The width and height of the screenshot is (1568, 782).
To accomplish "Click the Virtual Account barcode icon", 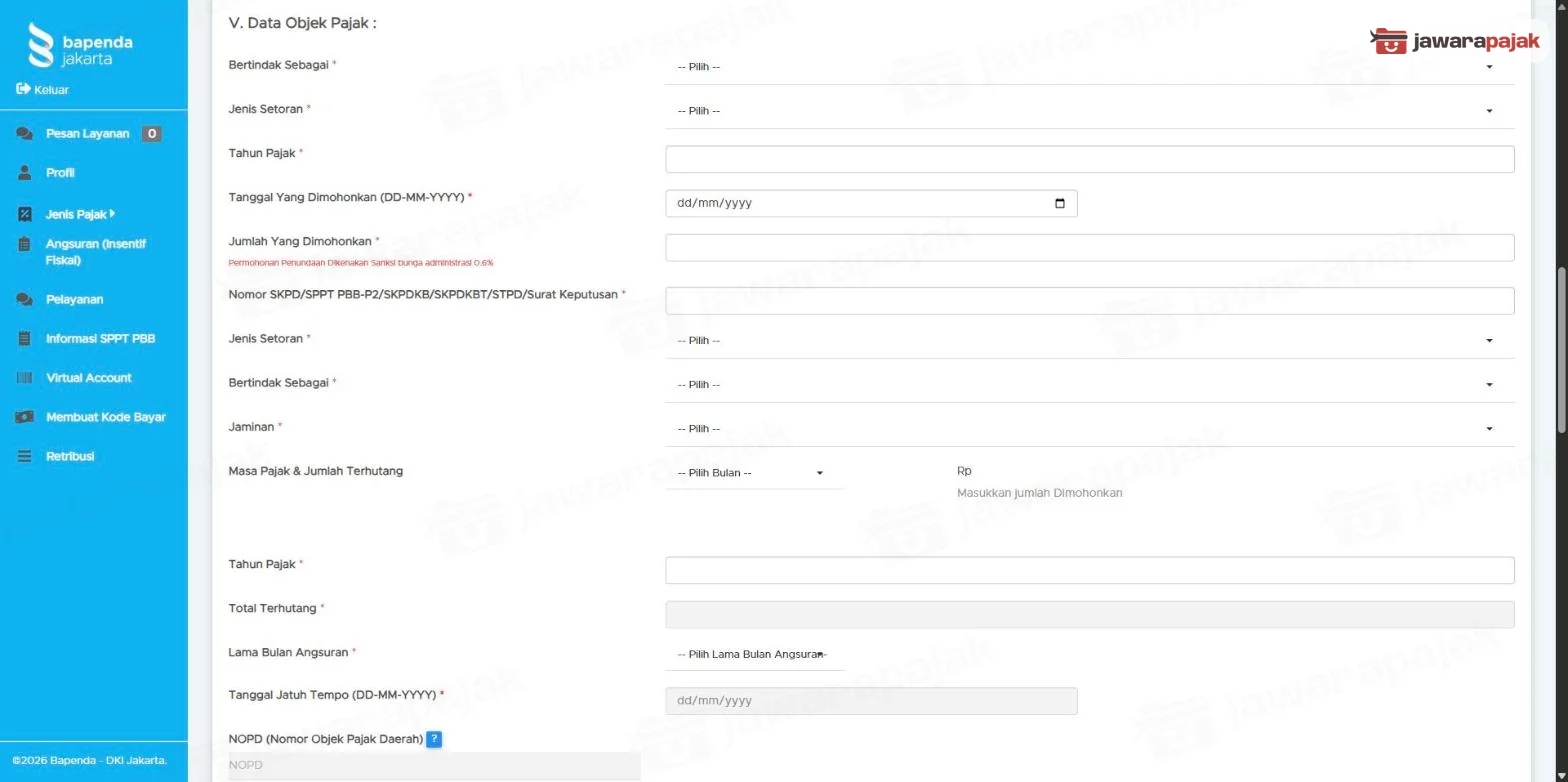I will pos(25,378).
